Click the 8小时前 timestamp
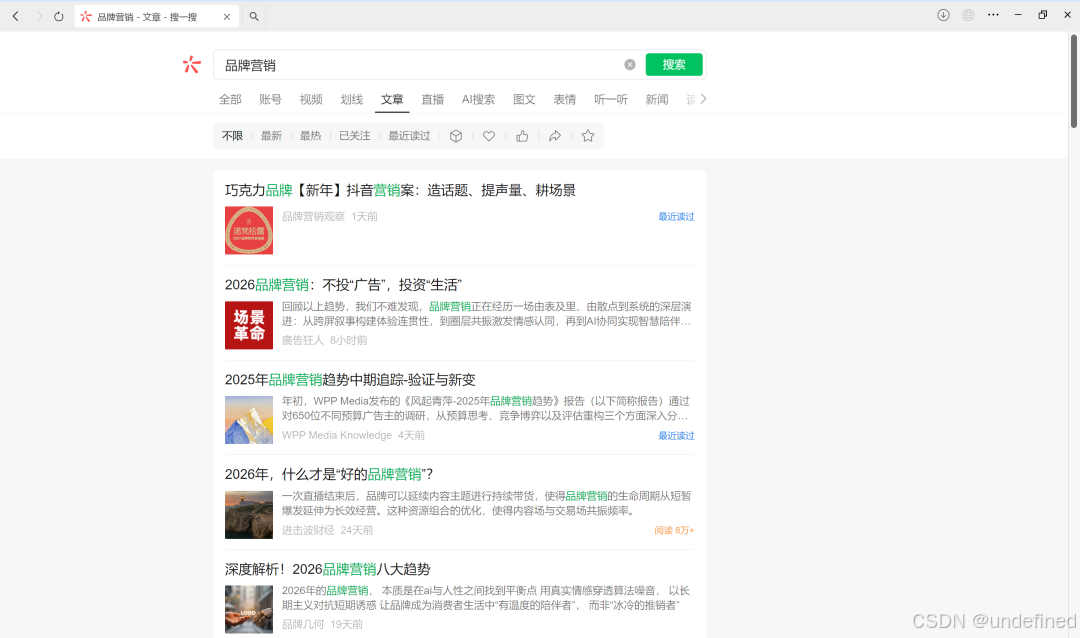This screenshot has width=1080, height=638. point(349,340)
